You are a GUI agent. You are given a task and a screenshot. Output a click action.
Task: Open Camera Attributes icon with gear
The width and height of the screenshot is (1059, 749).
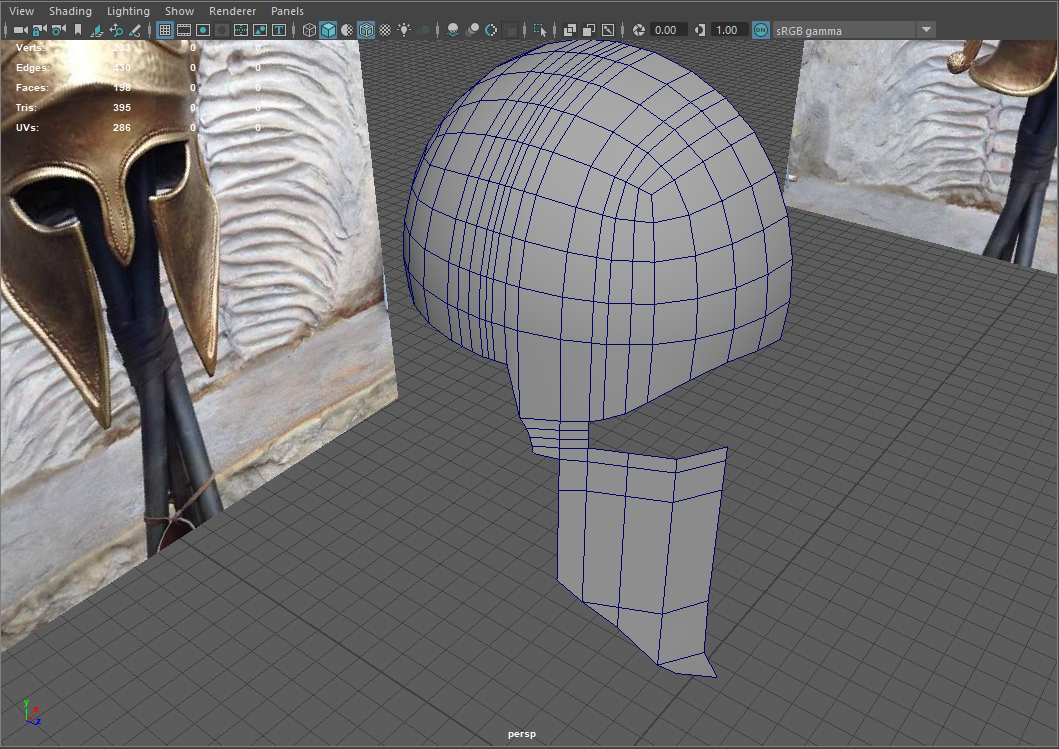59,30
